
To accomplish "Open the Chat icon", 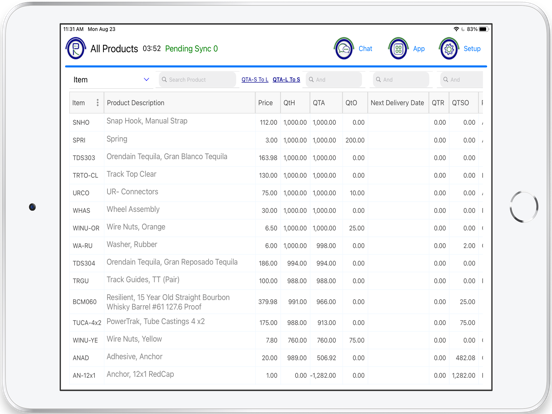I will tap(344, 49).
